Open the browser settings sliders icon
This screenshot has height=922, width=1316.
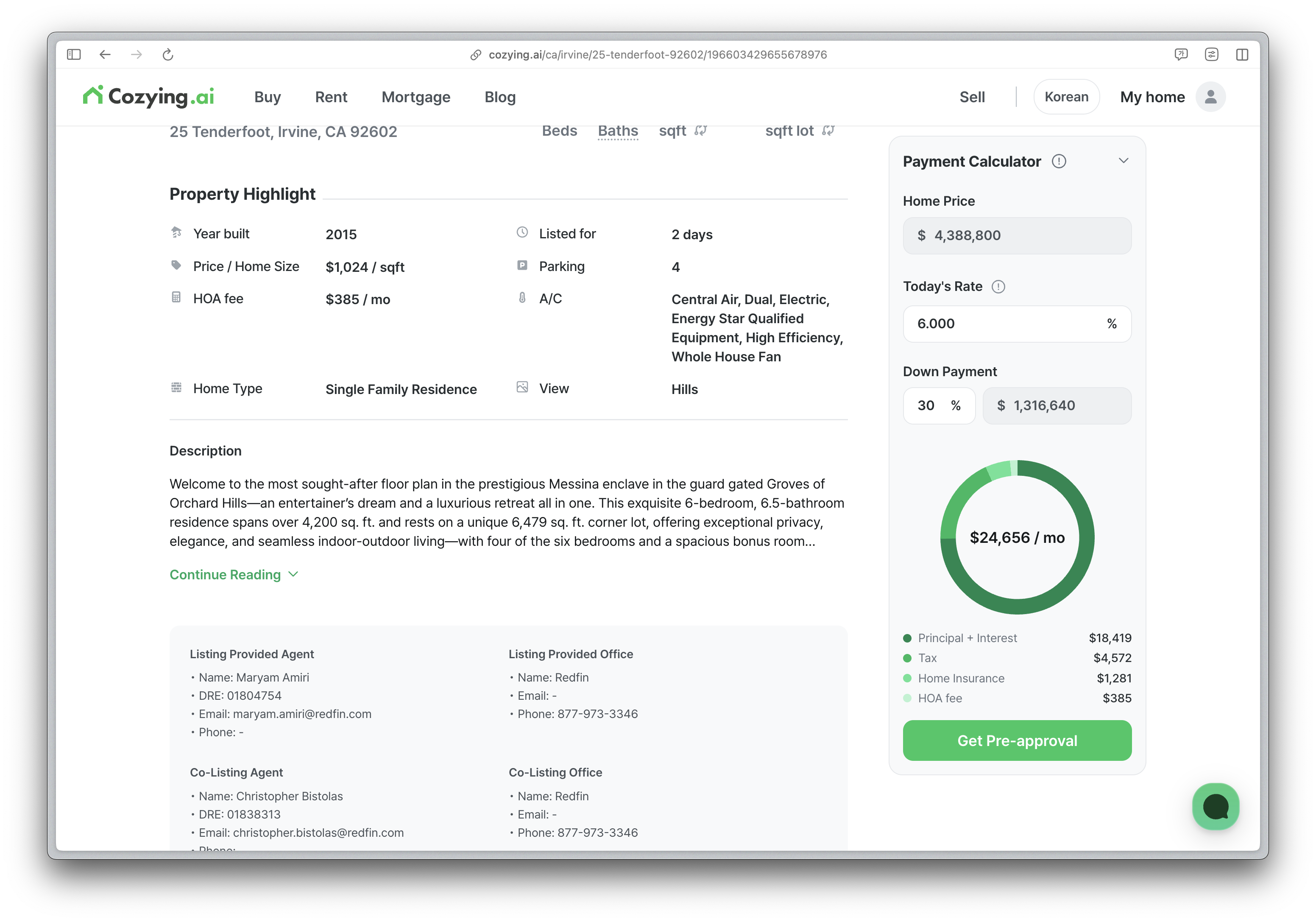coord(1212,54)
